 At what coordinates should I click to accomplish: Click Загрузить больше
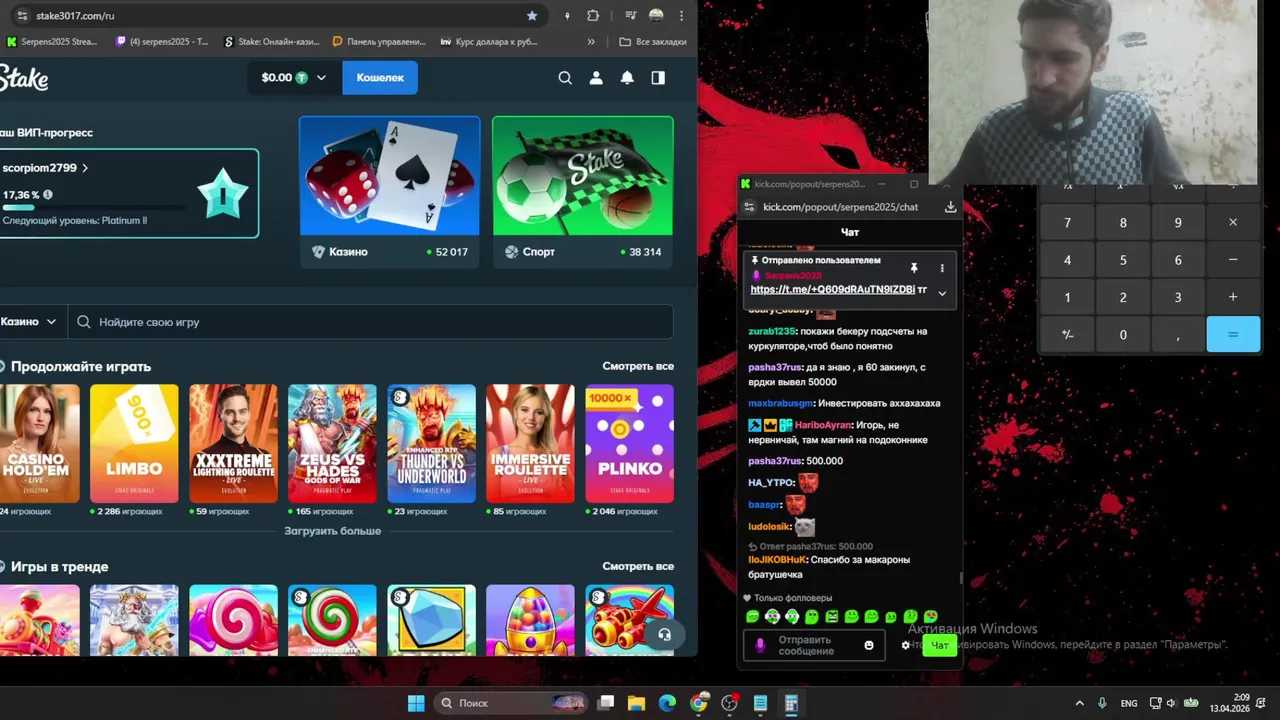click(332, 531)
